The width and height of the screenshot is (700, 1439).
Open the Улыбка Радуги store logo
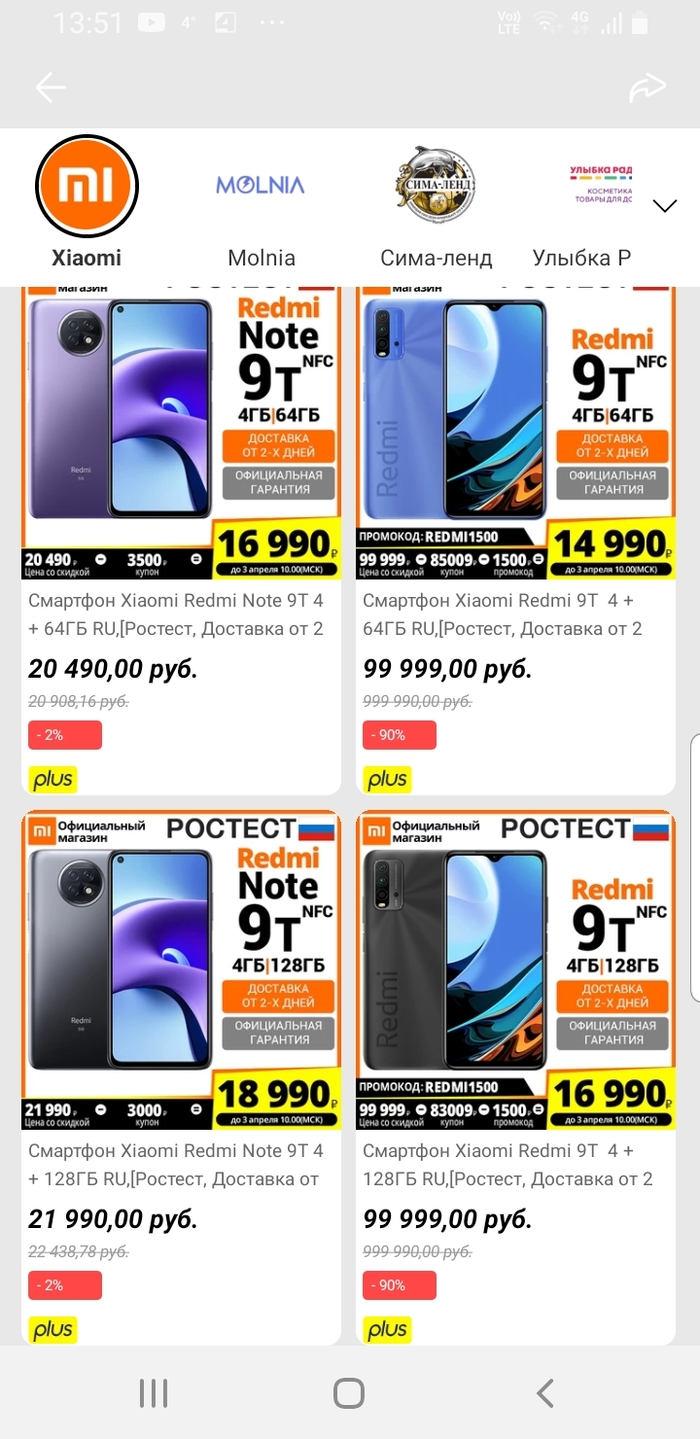pos(601,185)
